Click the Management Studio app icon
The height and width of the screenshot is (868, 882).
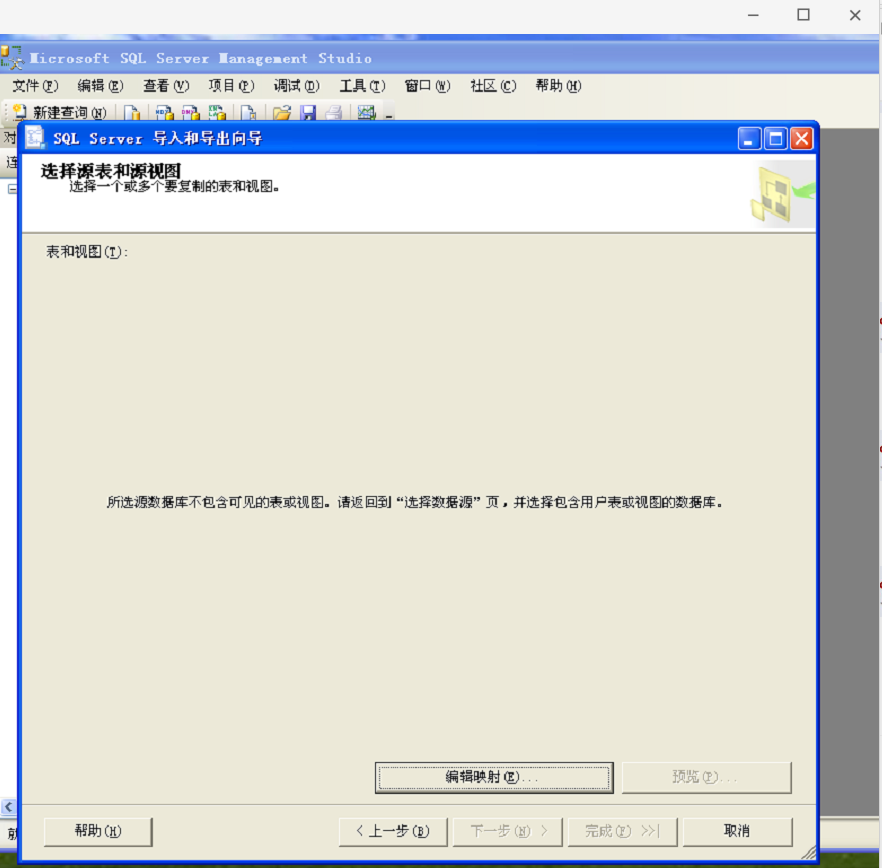(11, 57)
